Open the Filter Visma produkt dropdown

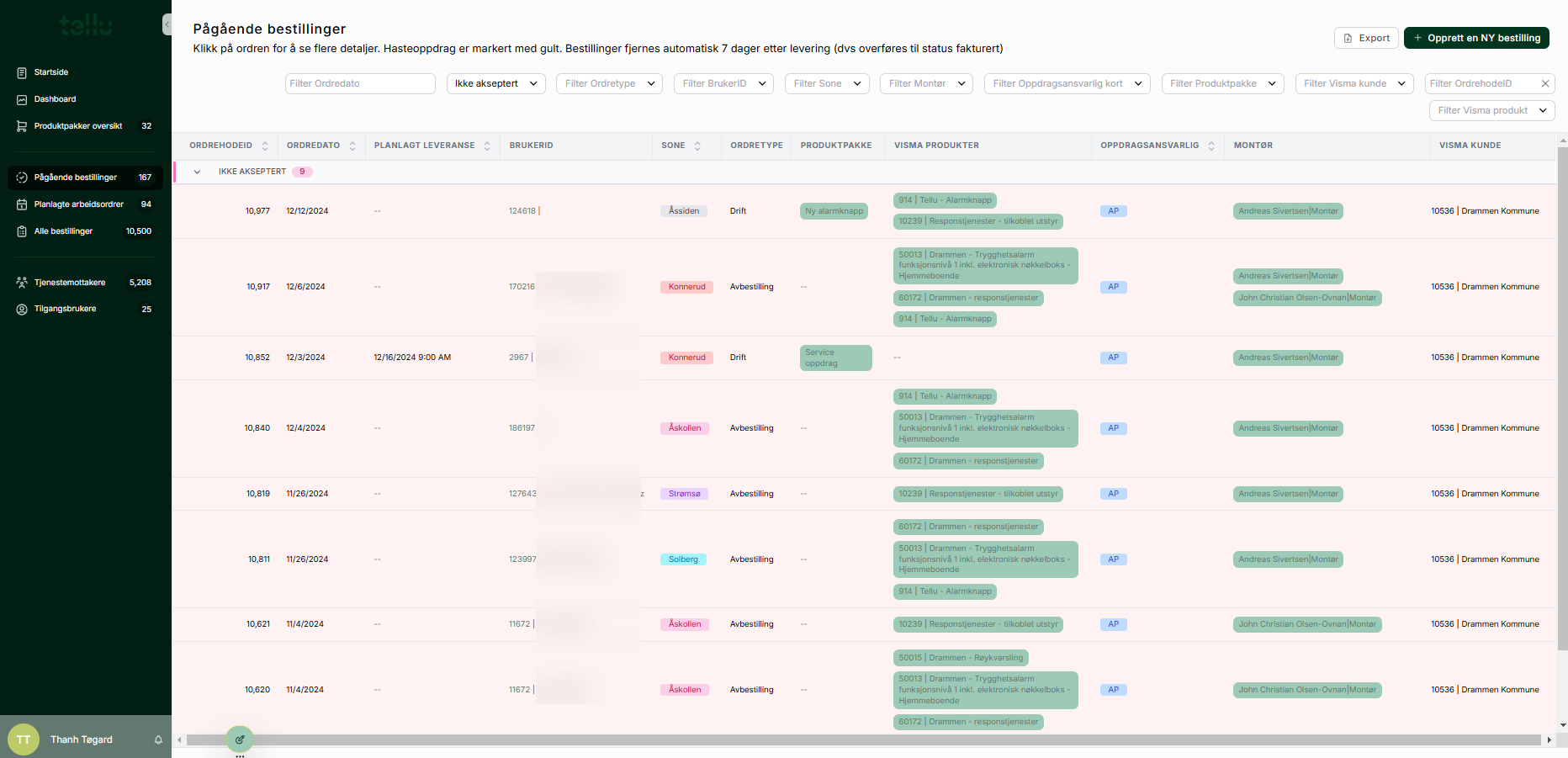point(1491,110)
